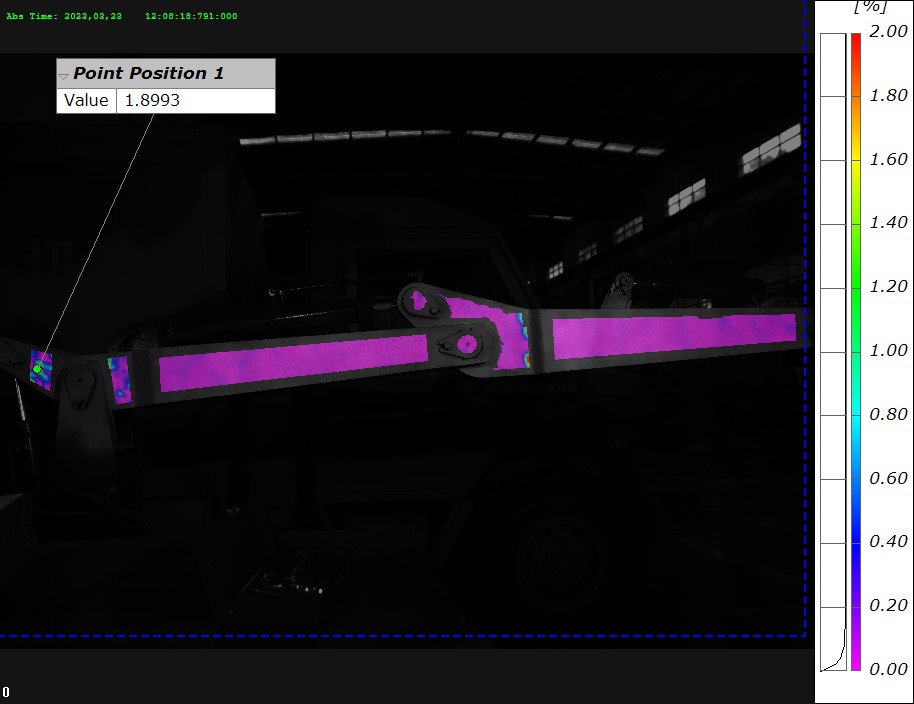
Task: Click the magenta bottom of the color bar
Action: pyautogui.click(x=855, y=662)
